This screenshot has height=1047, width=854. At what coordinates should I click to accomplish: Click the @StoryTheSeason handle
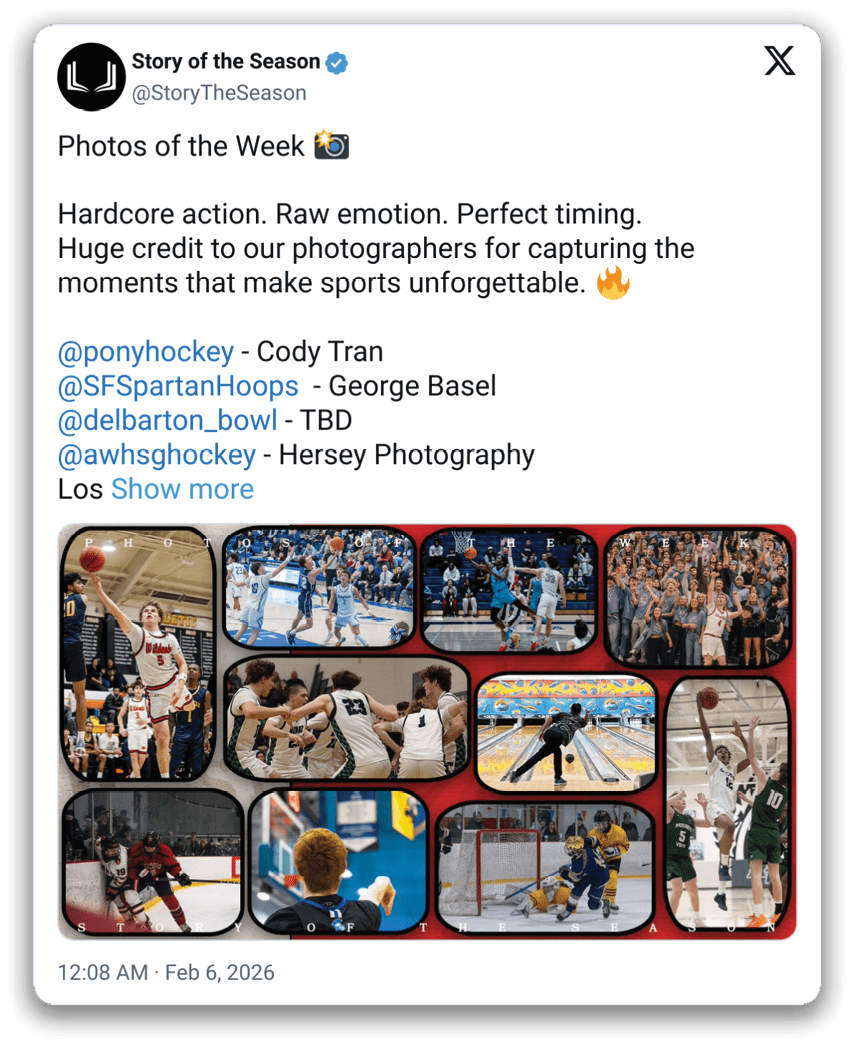(x=219, y=93)
